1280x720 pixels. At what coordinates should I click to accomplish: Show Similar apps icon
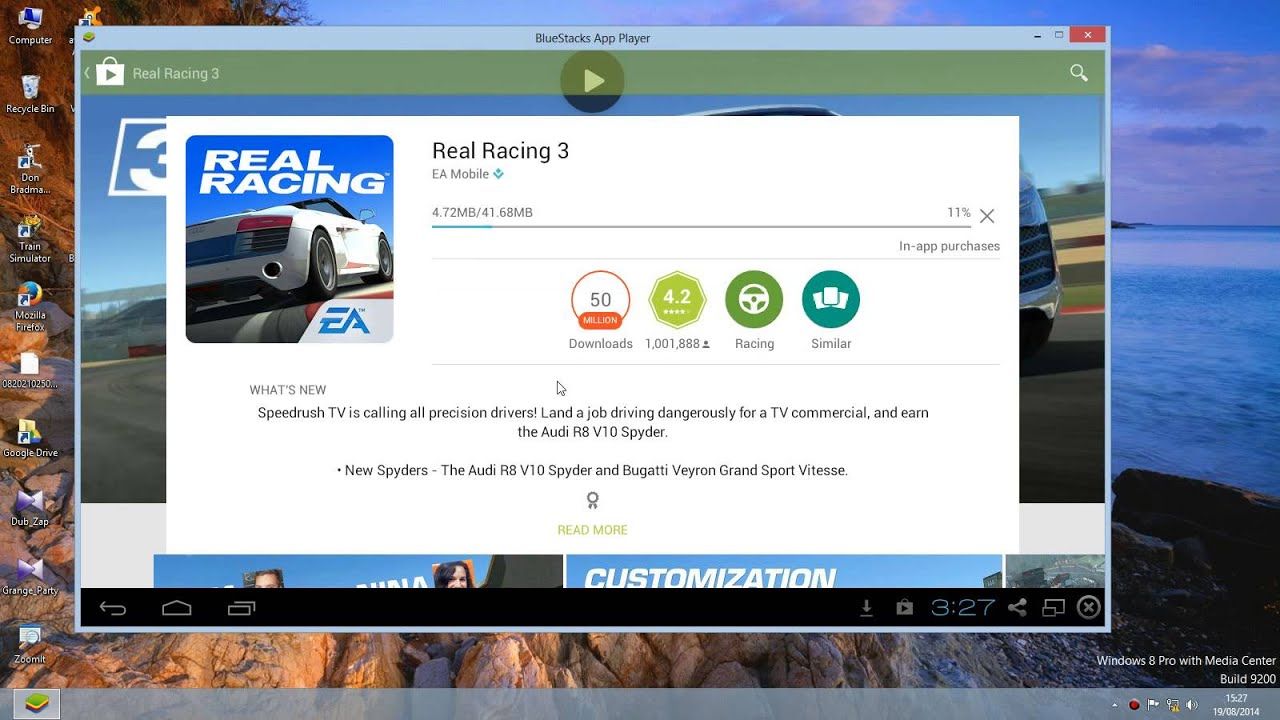tap(831, 300)
